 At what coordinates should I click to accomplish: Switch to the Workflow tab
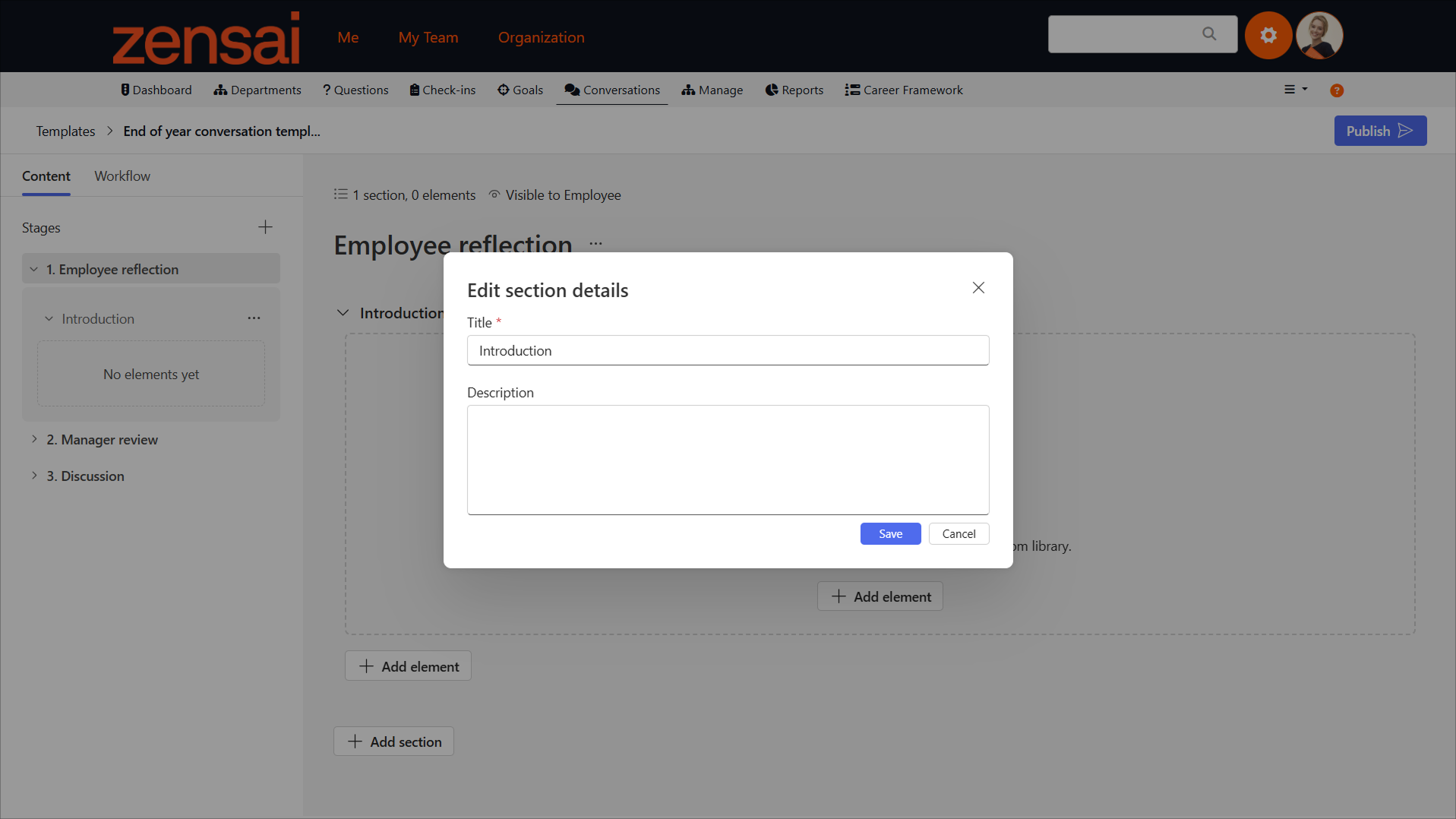tap(122, 175)
